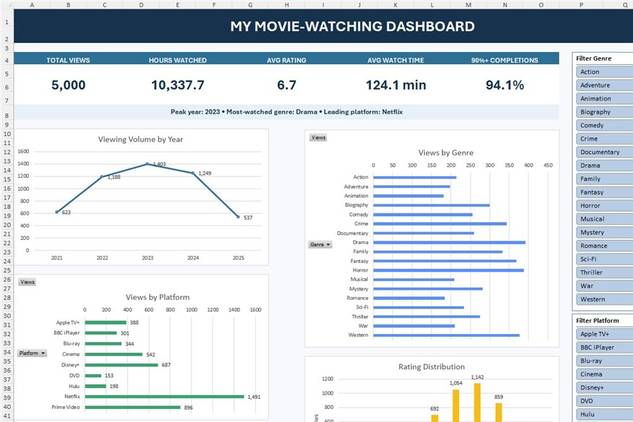This screenshot has width=633, height=422.
Task: Pick Mystery in Filter Genre slicer
Action: pyautogui.click(x=604, y=232)
